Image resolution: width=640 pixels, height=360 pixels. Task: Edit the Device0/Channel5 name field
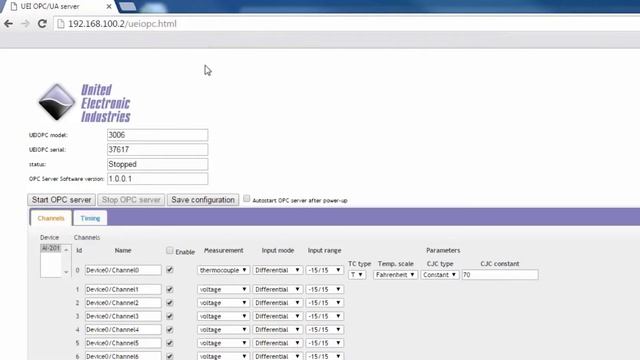tap(123, 343)
